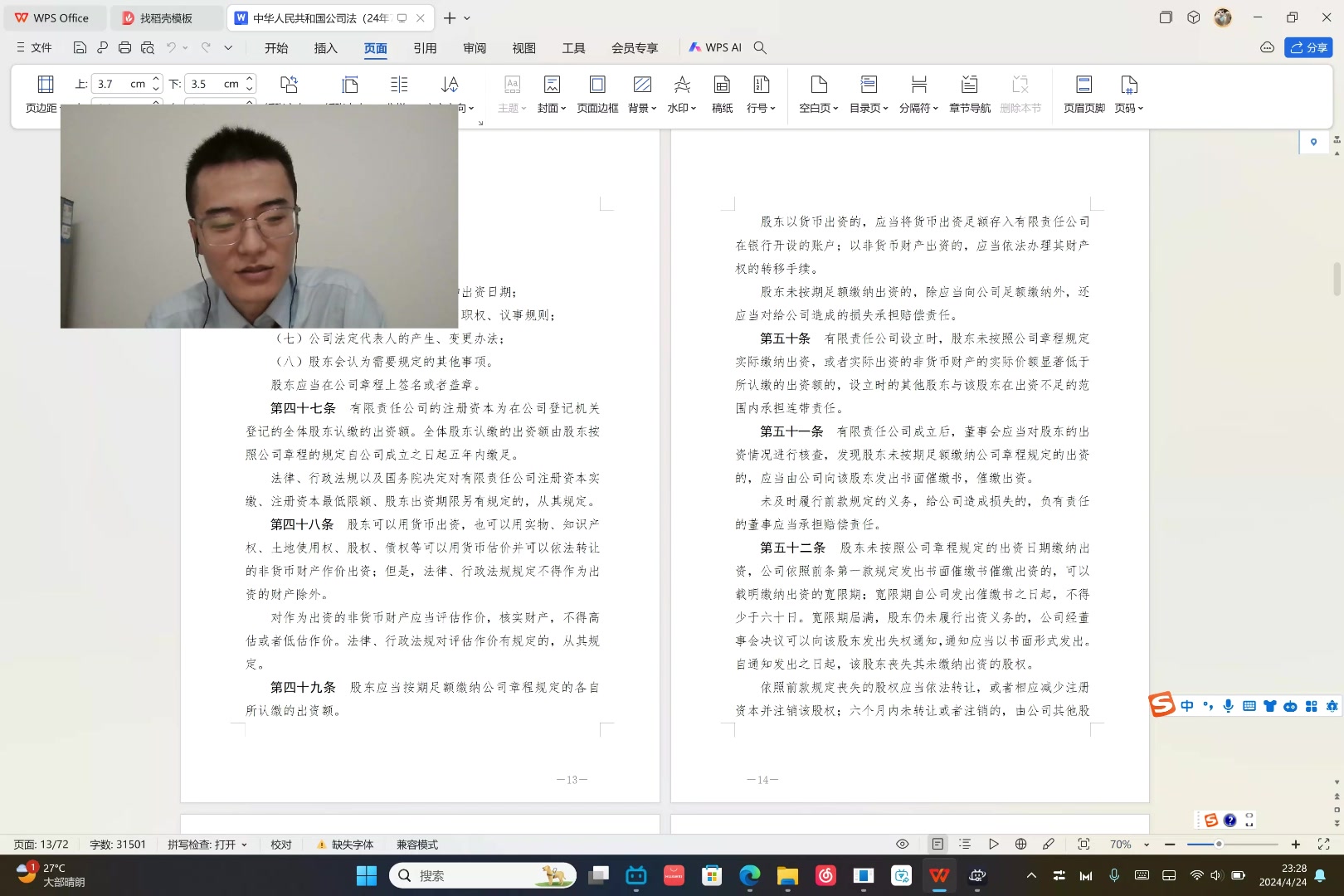Screen dimensions: 1344x896
Task: Click the 分享 share button
Action: (1308, 47)
